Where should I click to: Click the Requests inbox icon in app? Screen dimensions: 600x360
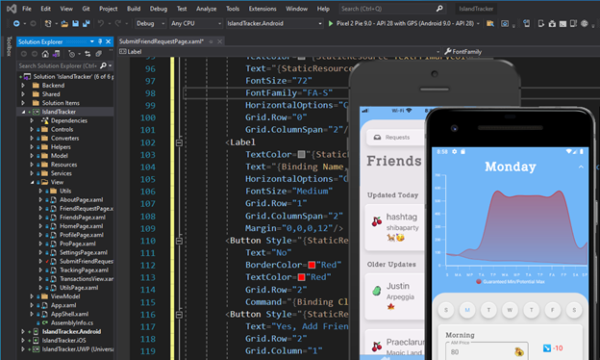coord(377,137)
